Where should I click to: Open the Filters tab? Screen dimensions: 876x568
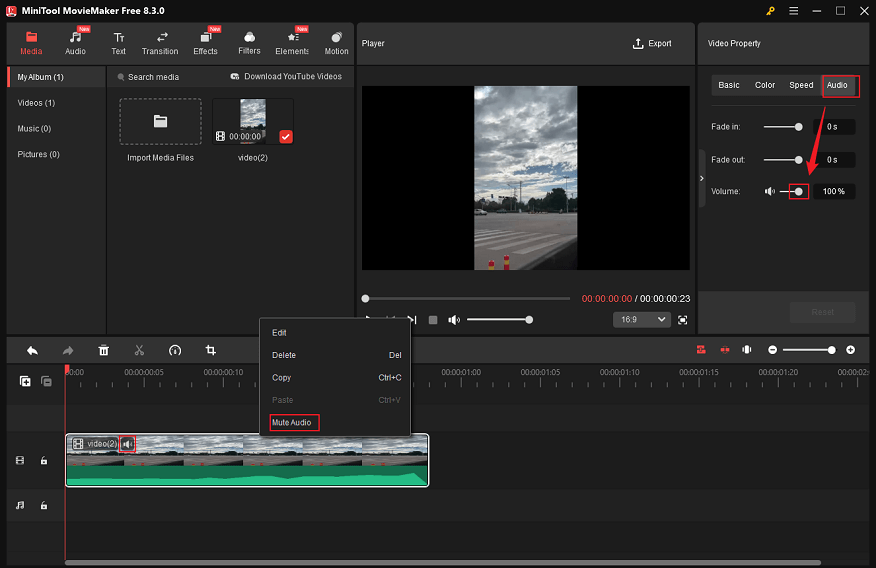click(x=249, y=43)
